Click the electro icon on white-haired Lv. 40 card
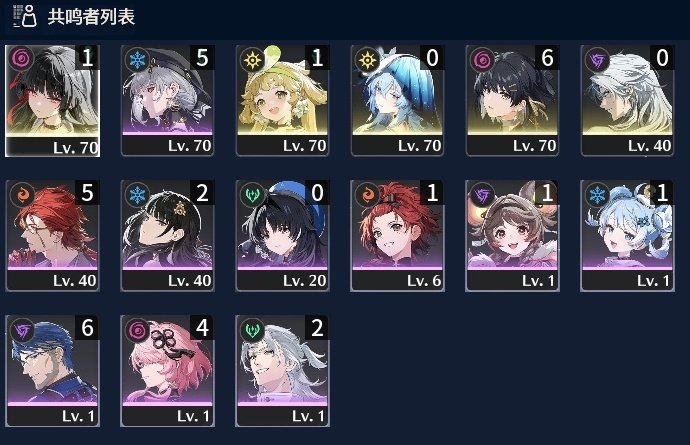This screenshot has height=445, width=690. [x=598, y=59]
